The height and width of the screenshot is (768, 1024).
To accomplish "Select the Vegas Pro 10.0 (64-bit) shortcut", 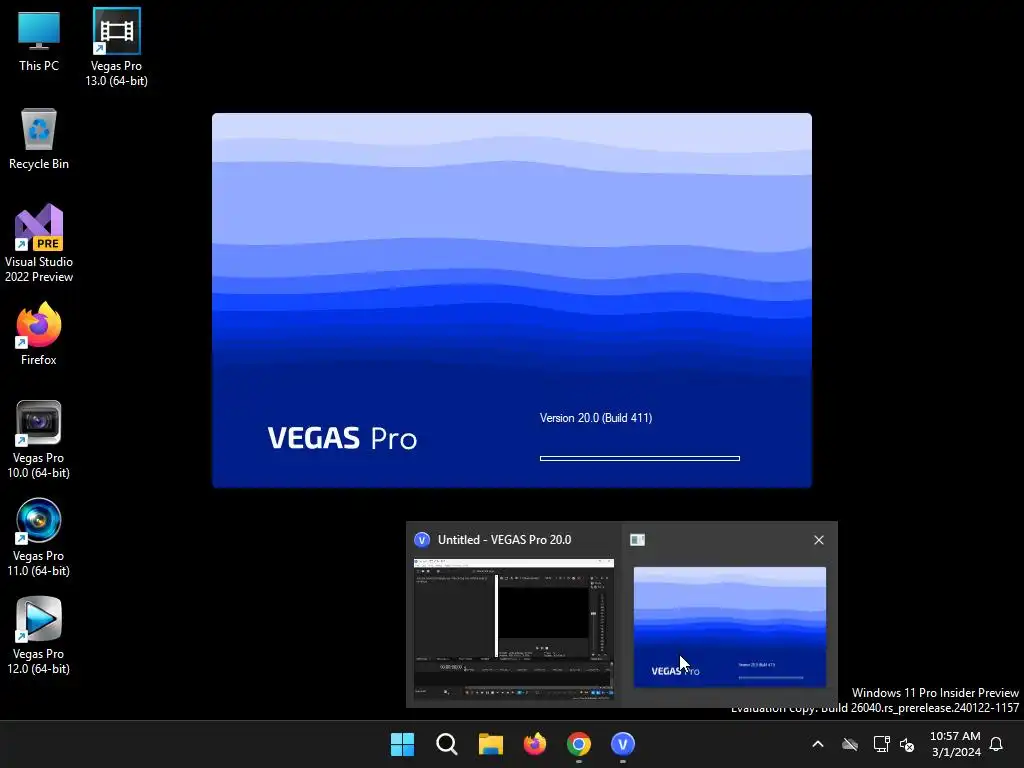I will tap(39, 440).
